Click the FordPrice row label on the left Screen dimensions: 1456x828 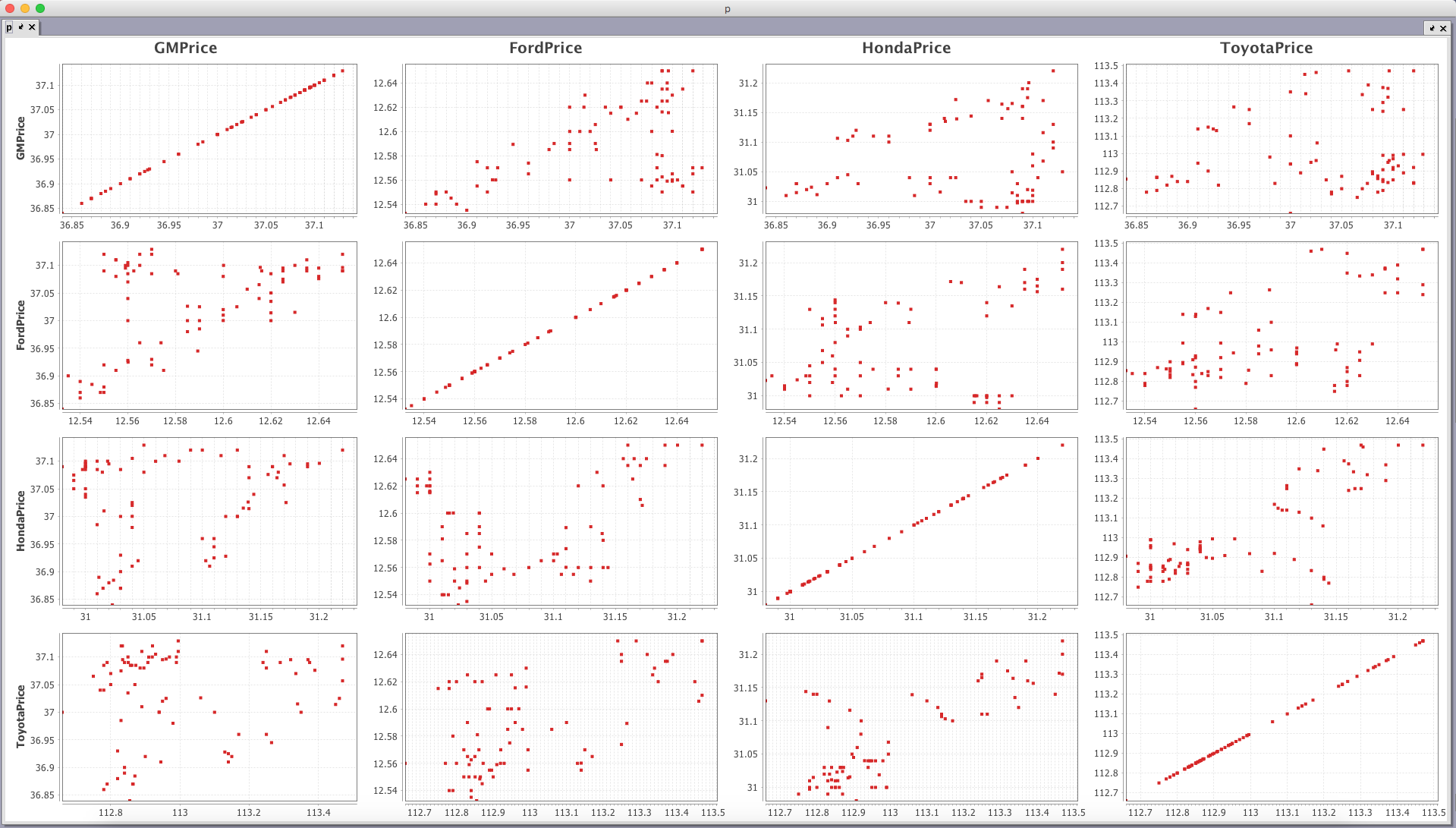[20, 325]
